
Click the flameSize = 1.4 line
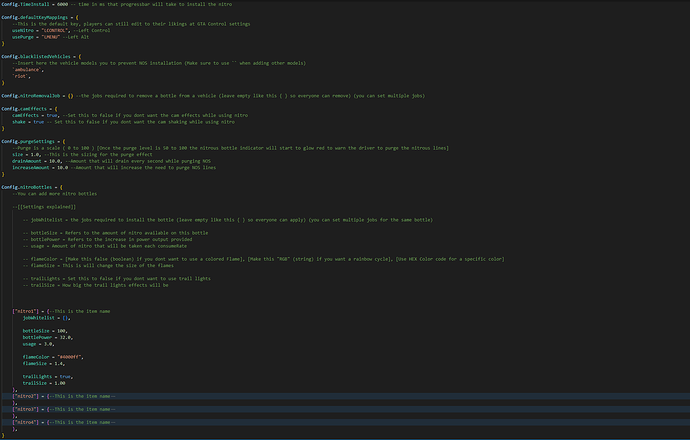pyautogui.click(x=44, y=363)
